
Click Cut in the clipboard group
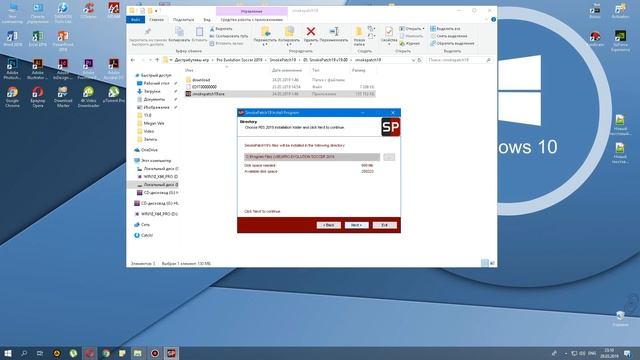click(x=221, y=29)
